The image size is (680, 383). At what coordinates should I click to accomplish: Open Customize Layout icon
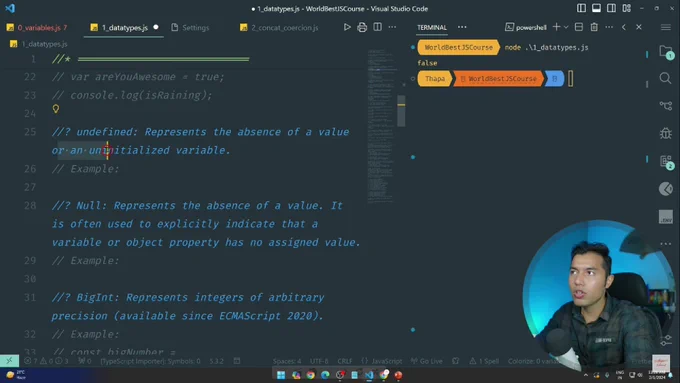[x=627, y=8]
